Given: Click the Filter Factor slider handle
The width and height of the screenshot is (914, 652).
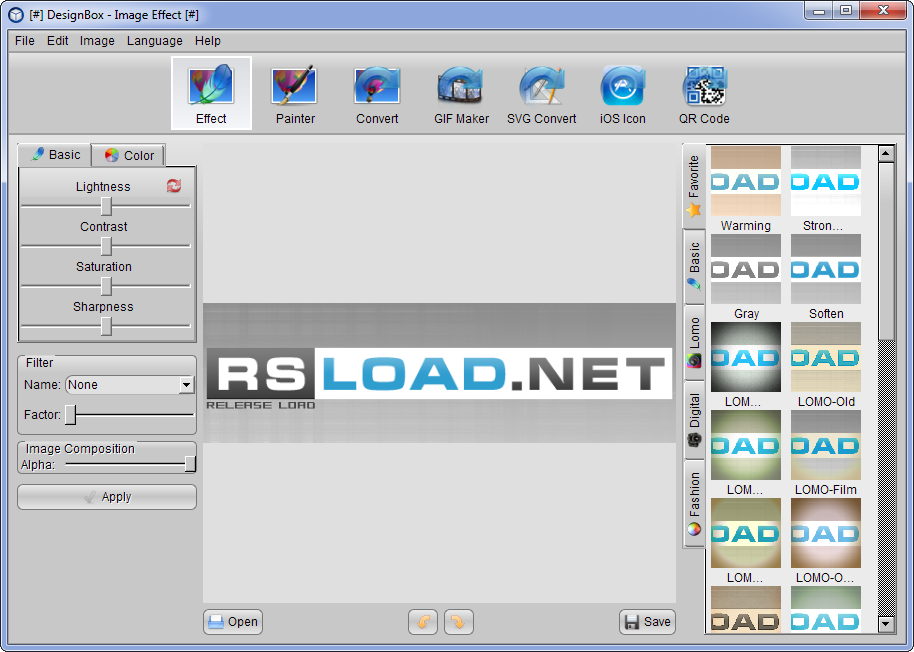Looking at the screenshot, I should tap(71, 415).
